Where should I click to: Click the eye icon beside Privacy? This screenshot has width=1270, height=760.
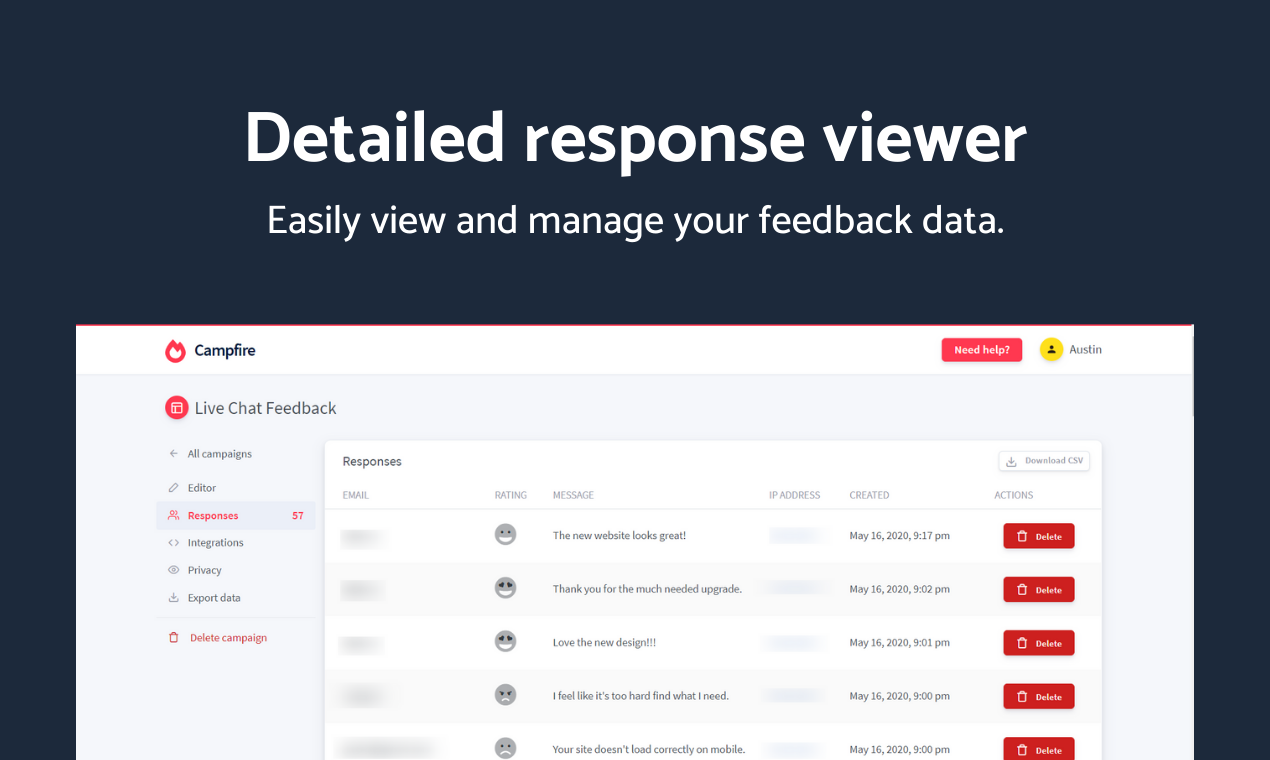point(174,570)
